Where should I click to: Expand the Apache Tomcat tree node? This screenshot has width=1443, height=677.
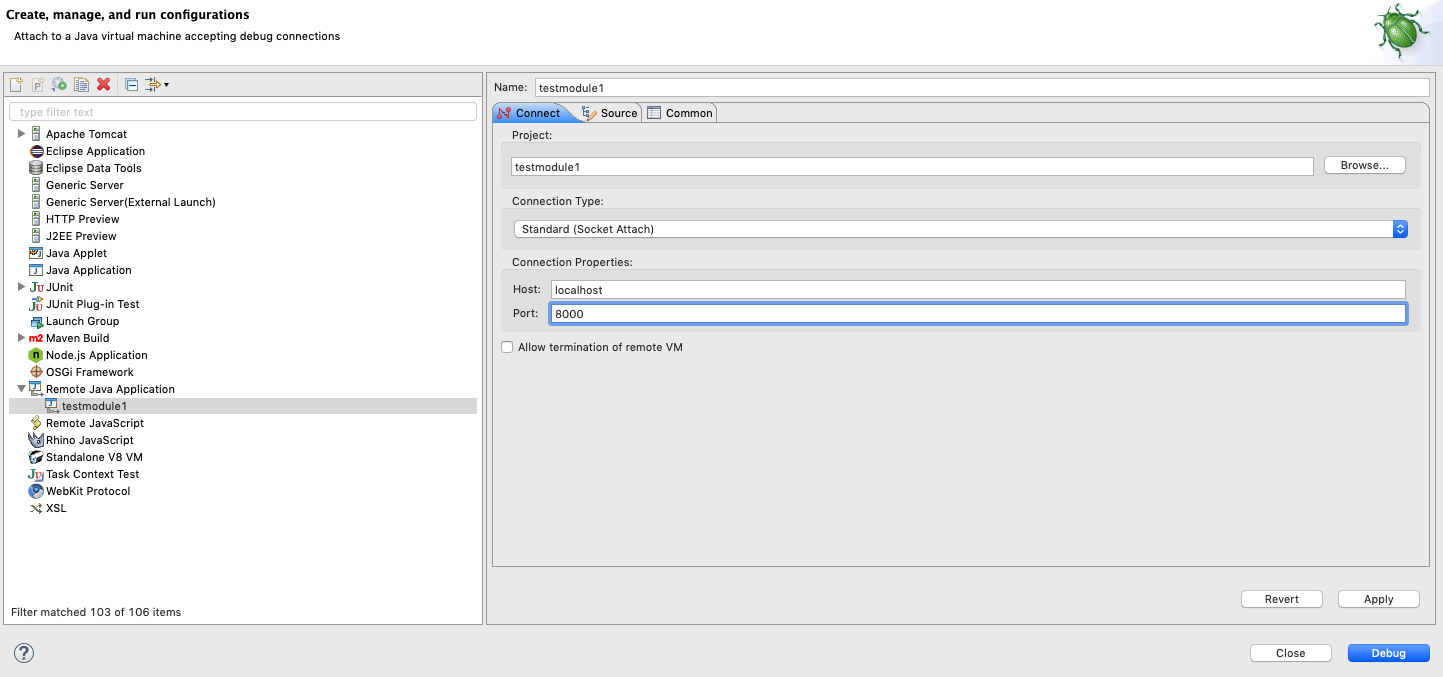click(21, 134)
